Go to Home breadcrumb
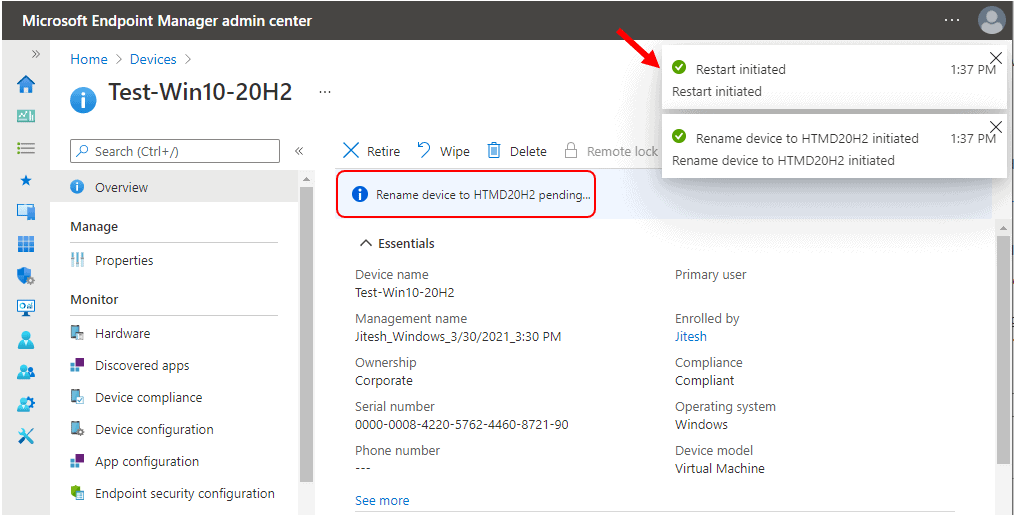The height and width of the screenshot is (516, 1015). pos(89,59)
